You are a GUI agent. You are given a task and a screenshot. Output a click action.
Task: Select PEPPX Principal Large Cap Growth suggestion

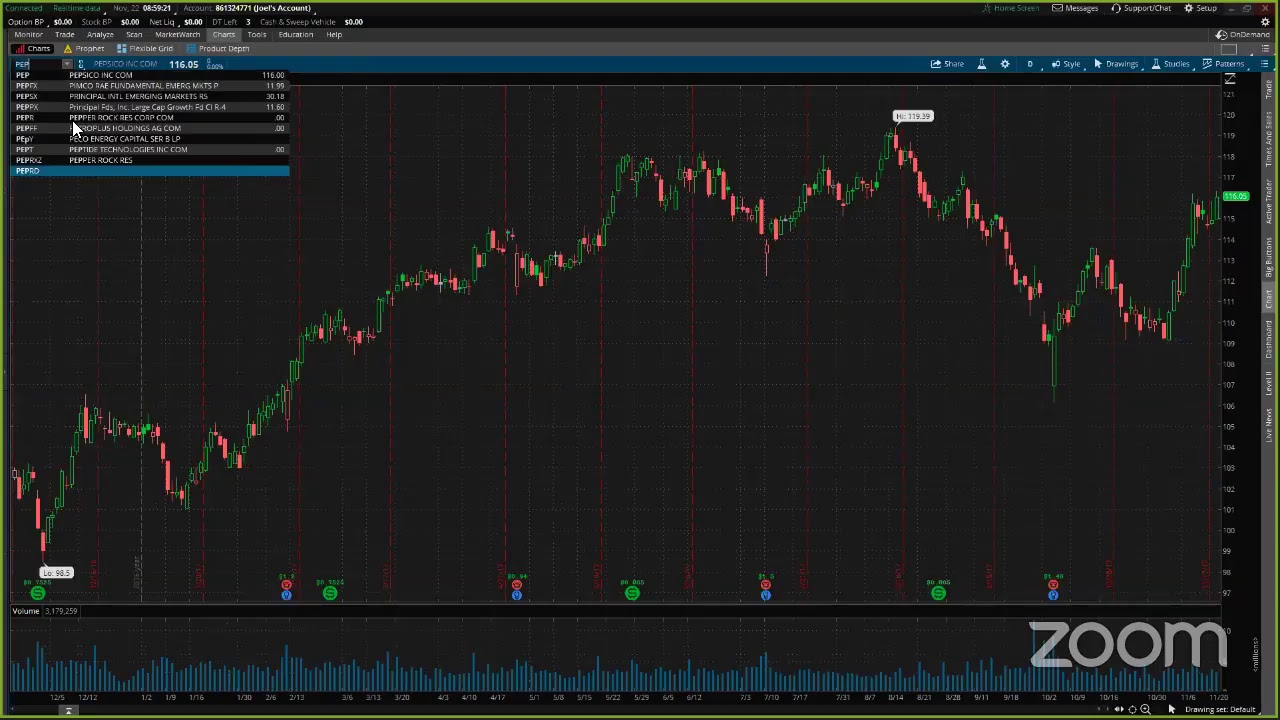point(150,107)
